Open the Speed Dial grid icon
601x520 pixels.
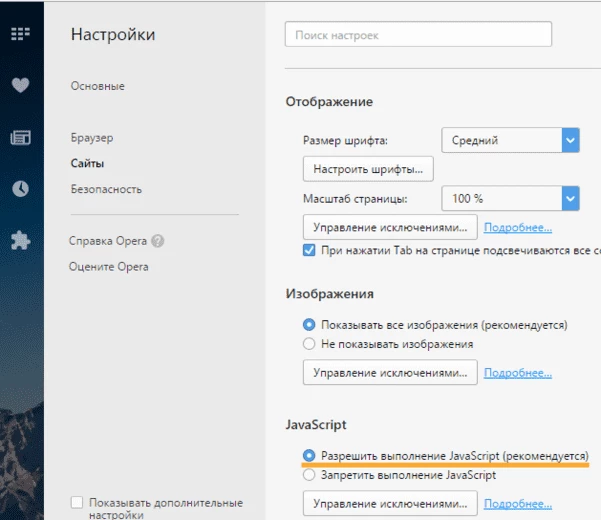20,34
